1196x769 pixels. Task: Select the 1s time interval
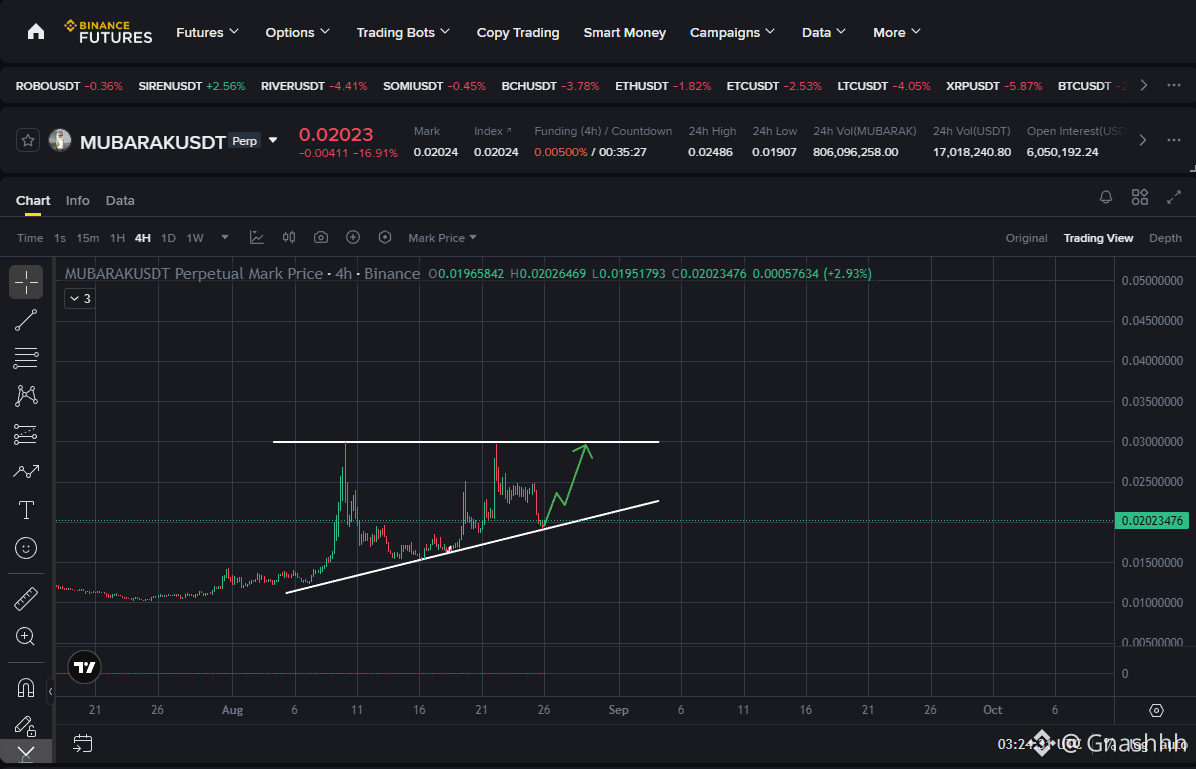click(x=59, y=238)
